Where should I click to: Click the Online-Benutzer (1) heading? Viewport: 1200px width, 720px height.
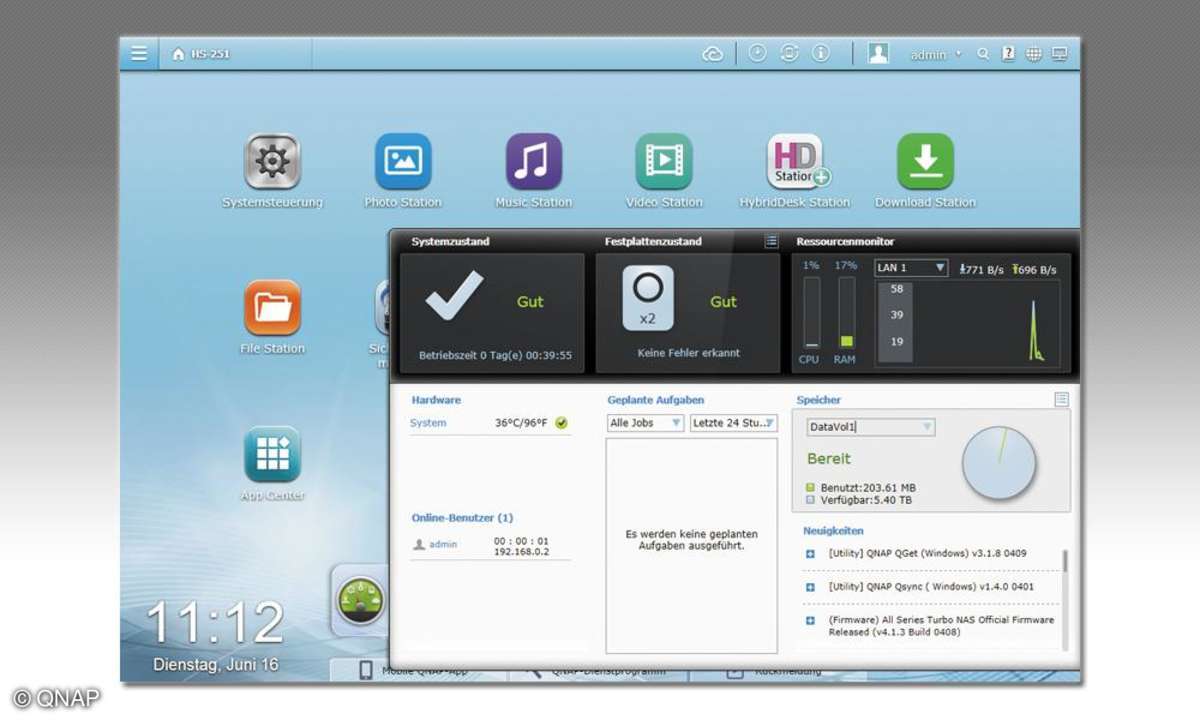pyautogui.click(x=462, y=518)
